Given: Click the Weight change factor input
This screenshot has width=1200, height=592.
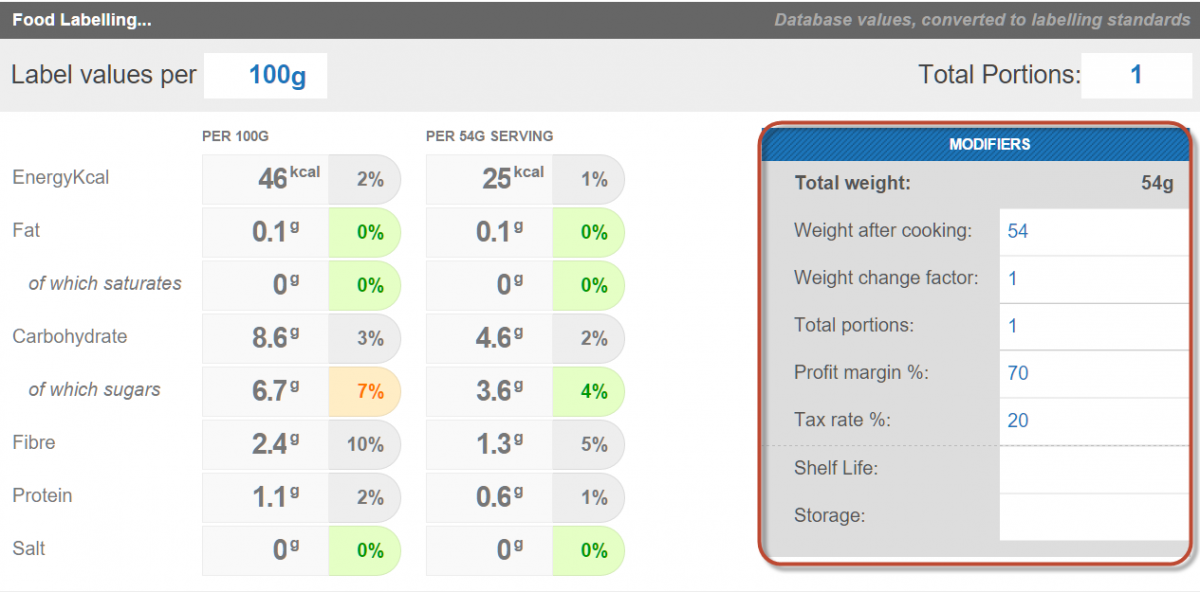Looking at the screenshot, I should (x=1094, y=279).
